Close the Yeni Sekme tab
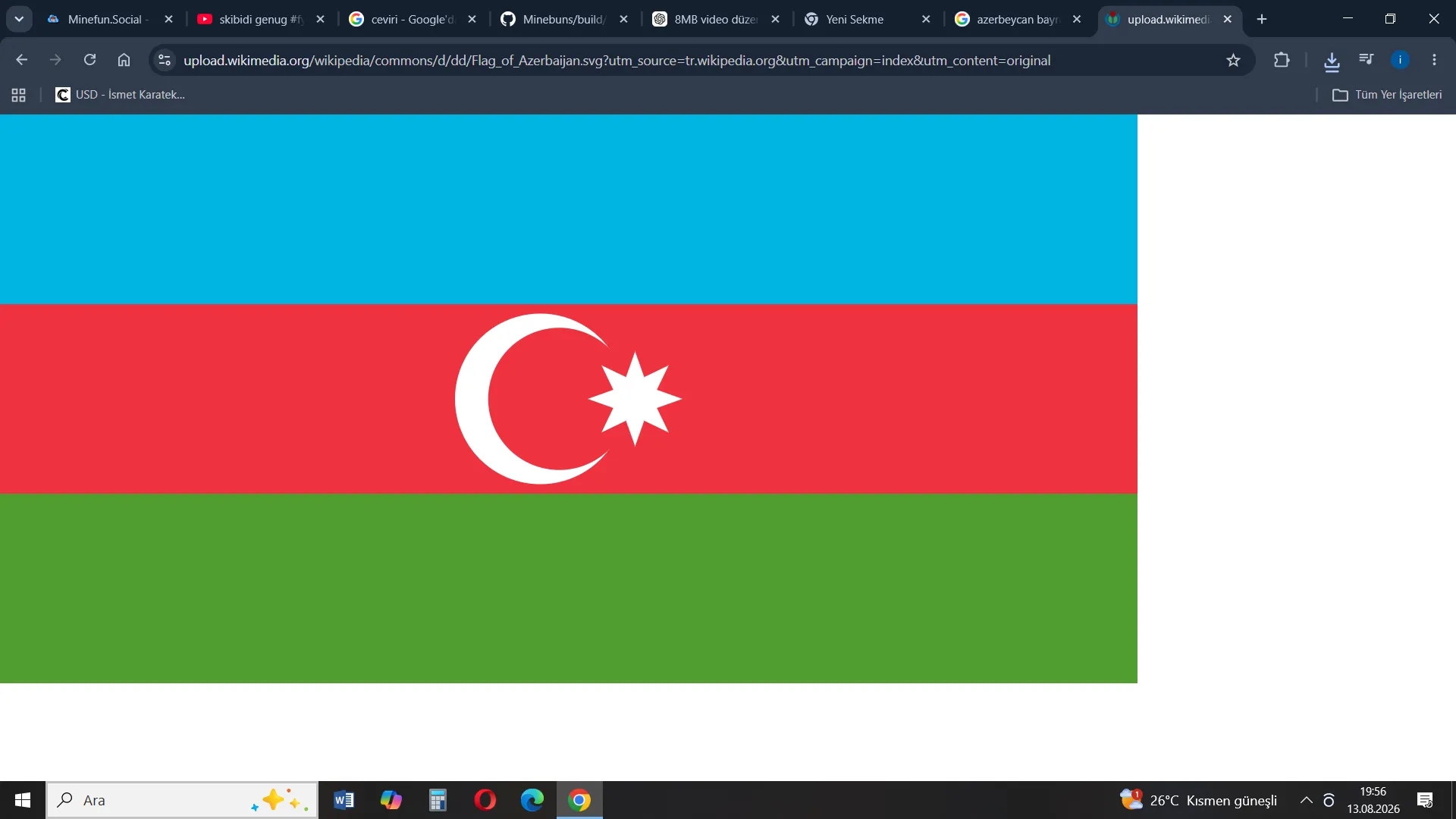1456x819 pixels. coord(926,19)
